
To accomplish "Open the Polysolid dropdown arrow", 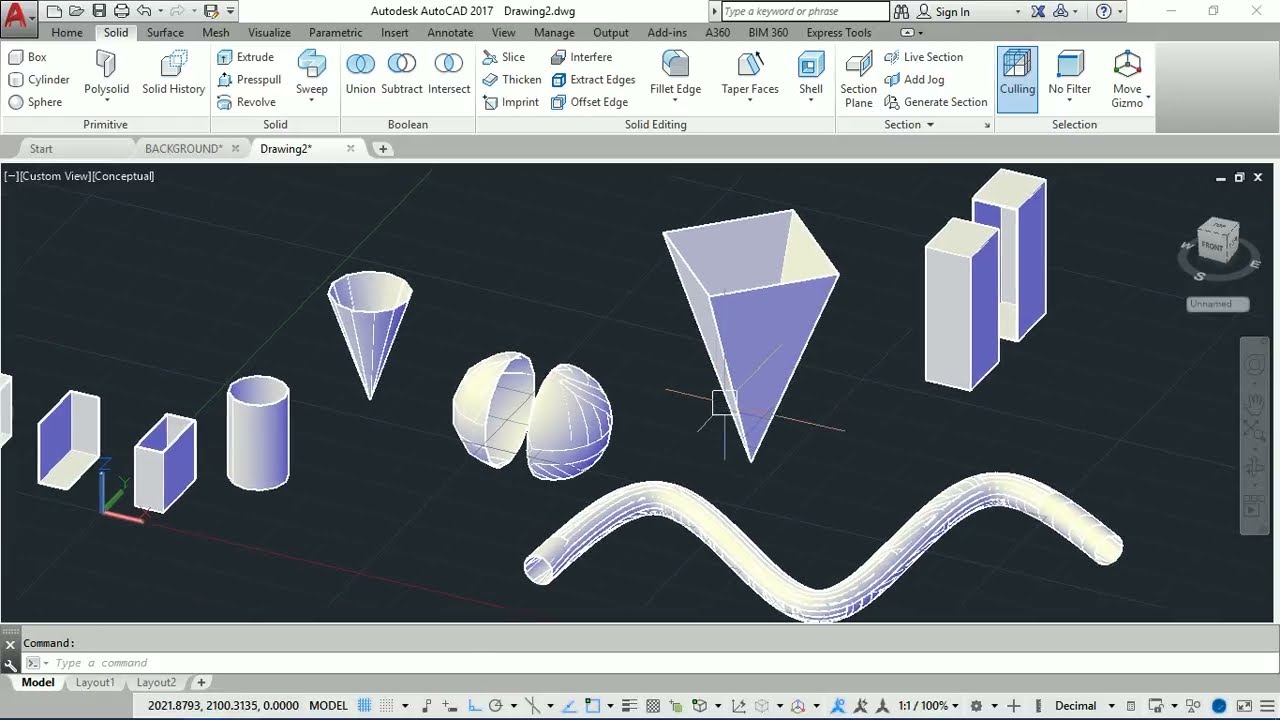I will tap(106, 100).
